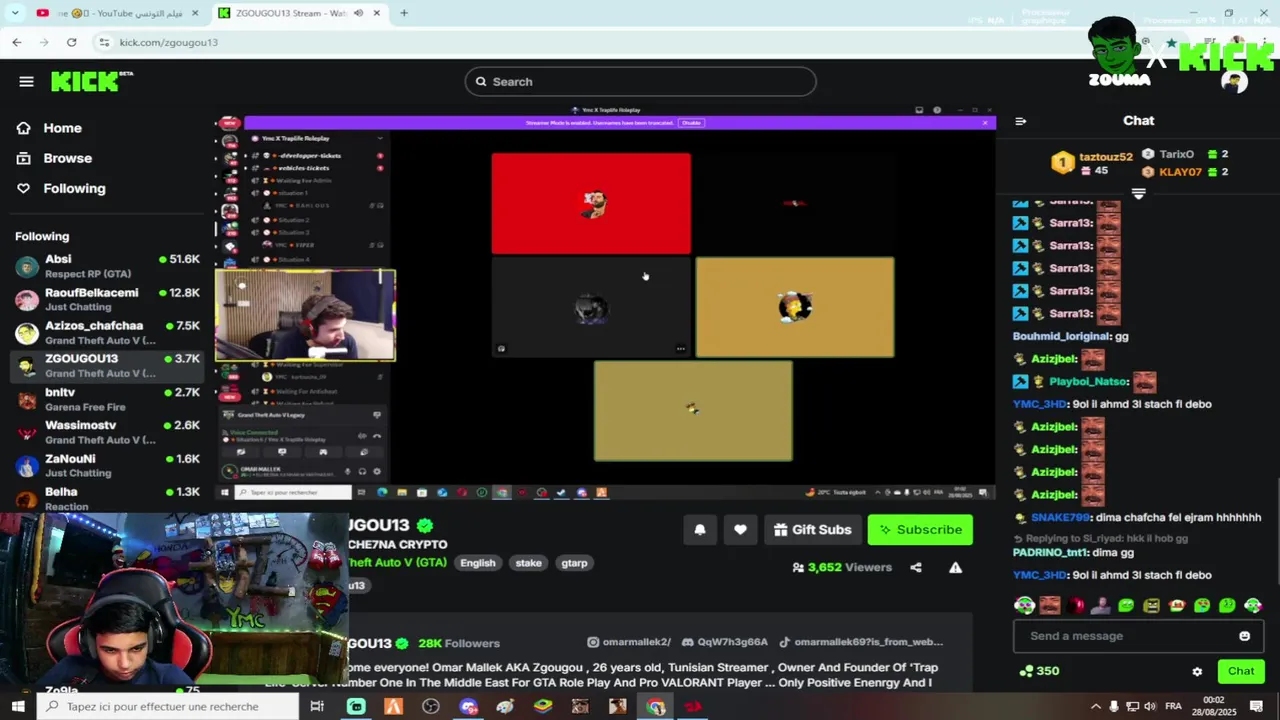This screenshot has width=1280, height=720.
Task: Toggle follow heart button
Action: coord(740,530)
